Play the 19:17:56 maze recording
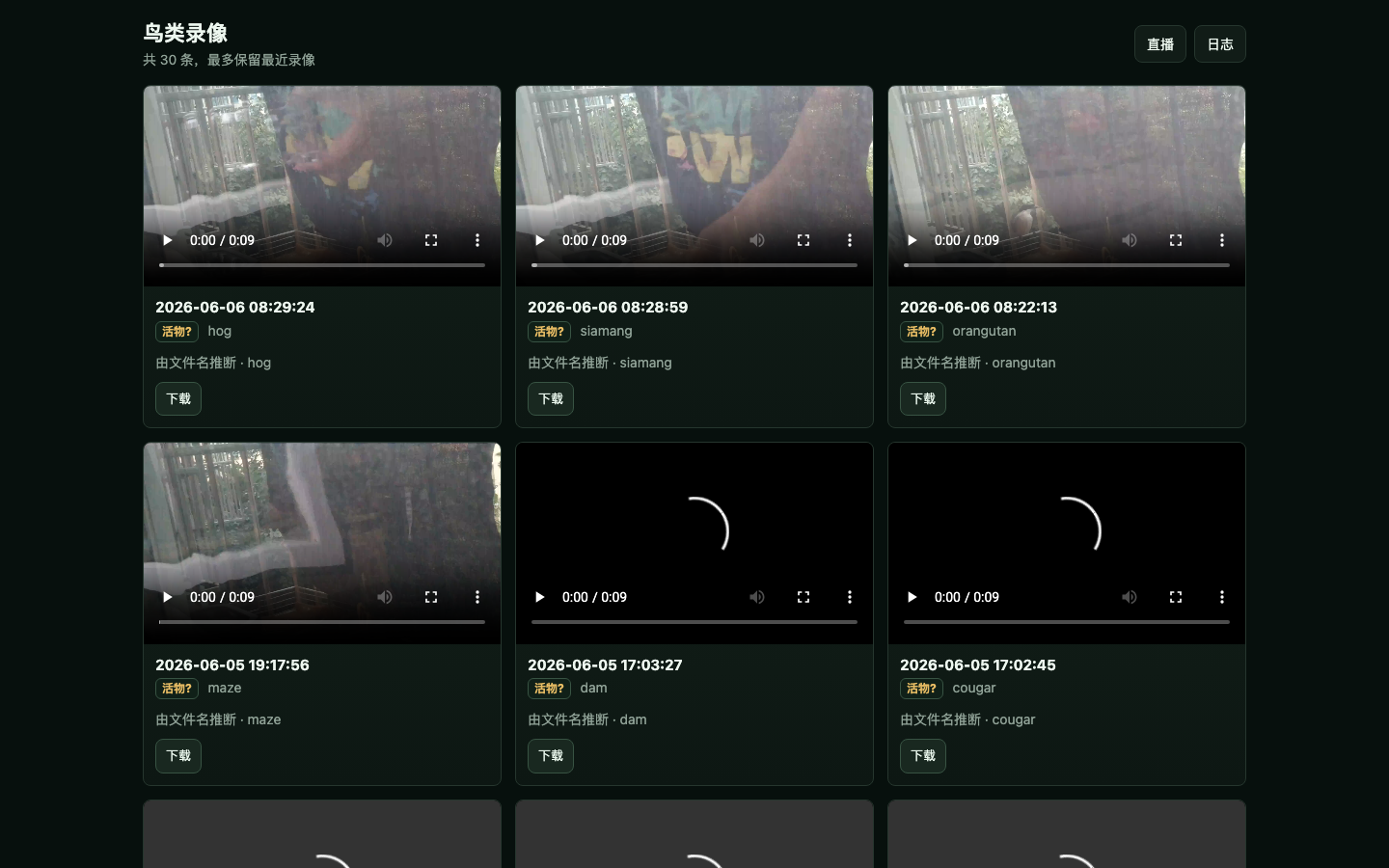The width and height of the screenshot is (1389, 868). 168,597
